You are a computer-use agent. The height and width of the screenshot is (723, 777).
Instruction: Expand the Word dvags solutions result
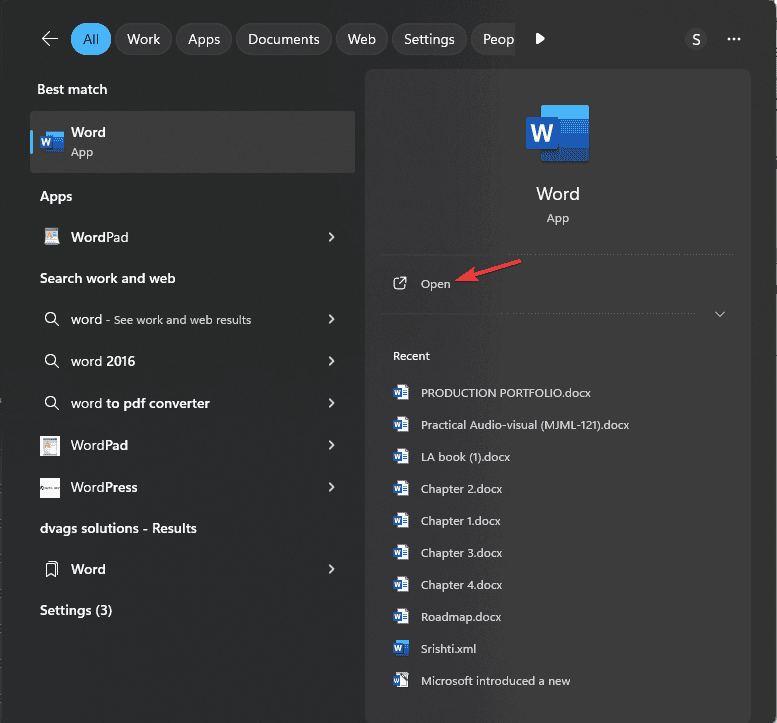[331, 569]
